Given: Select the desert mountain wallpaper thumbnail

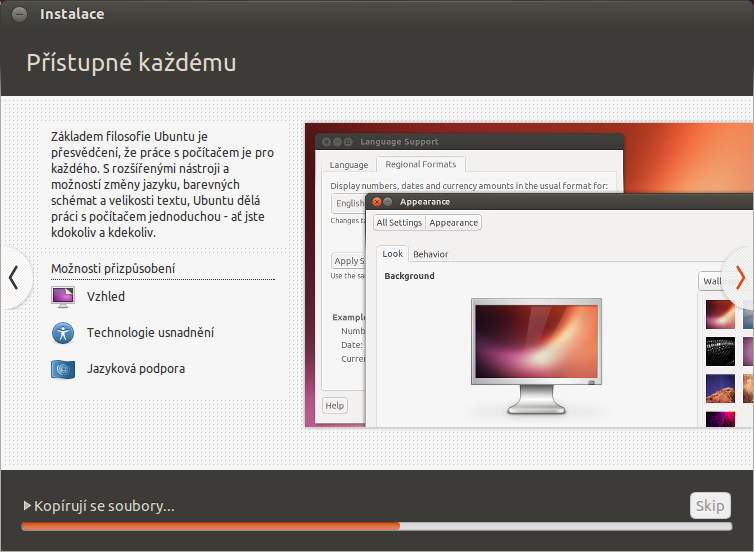Looking at the screenshot, I should coord(720,389).
